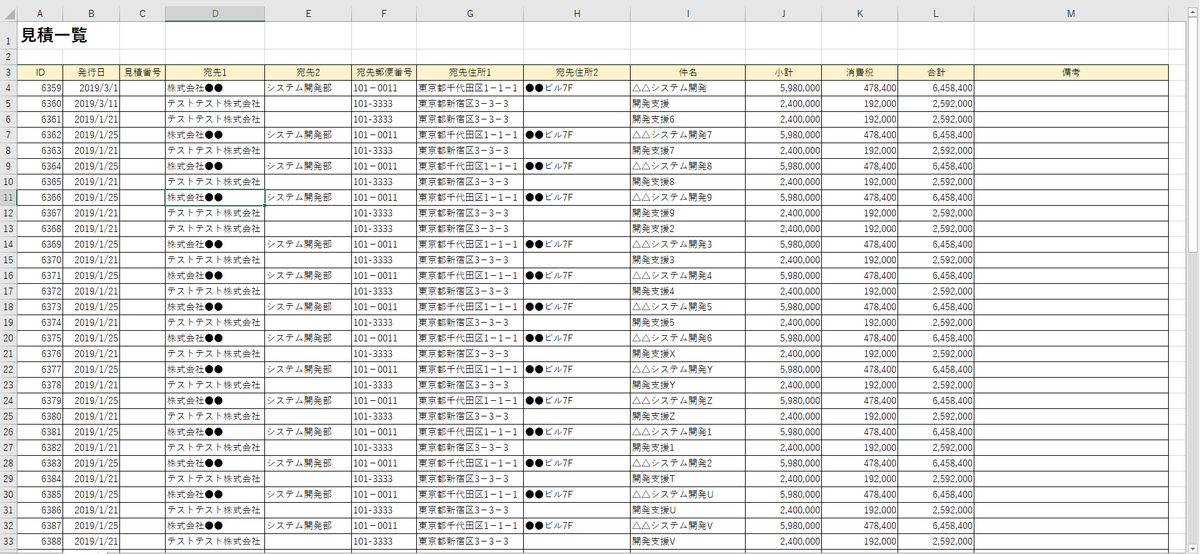Select the cell with ID 6366
This screenshot has width=1200, height=554.
pos(40,197)
